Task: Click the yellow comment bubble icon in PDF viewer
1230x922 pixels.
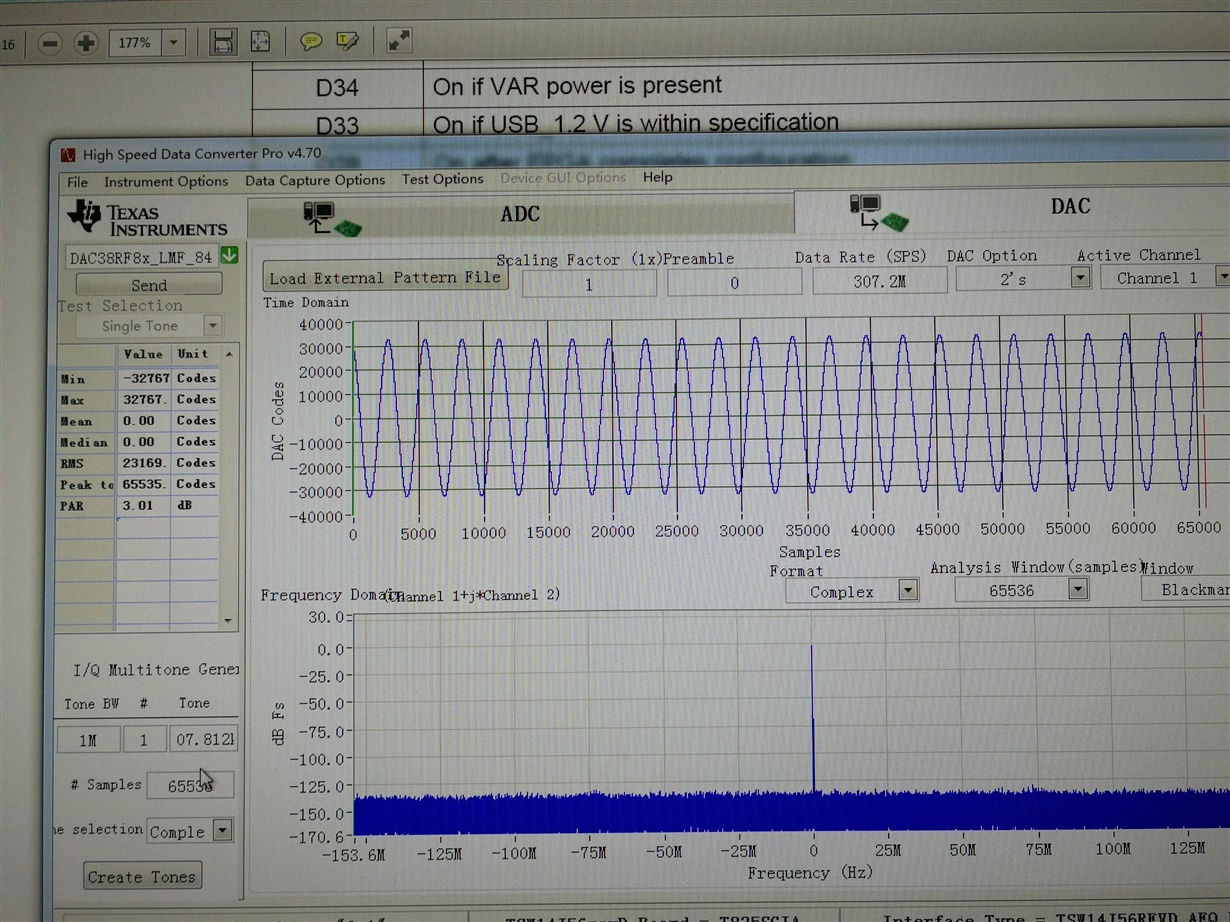Action: pyautogui.click(x=311, y=41)
